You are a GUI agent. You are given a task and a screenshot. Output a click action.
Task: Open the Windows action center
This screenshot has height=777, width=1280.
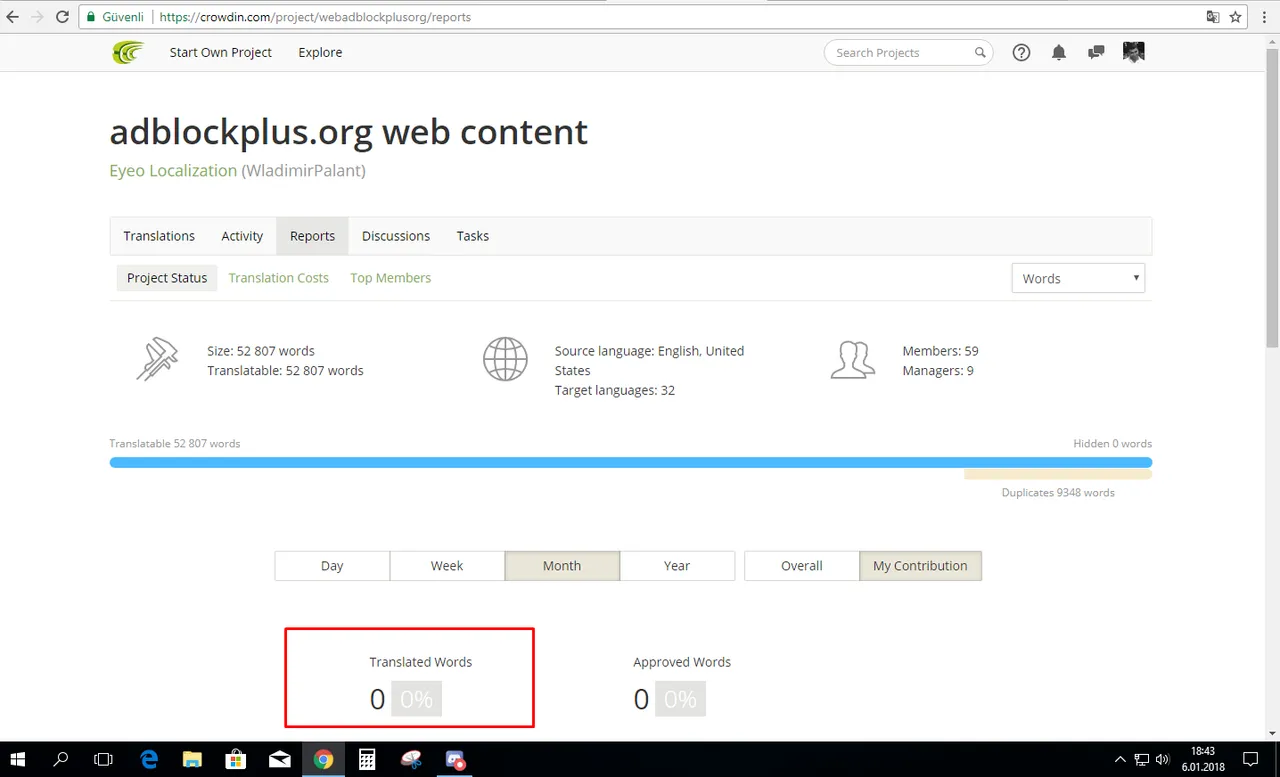coord(1250,759)
